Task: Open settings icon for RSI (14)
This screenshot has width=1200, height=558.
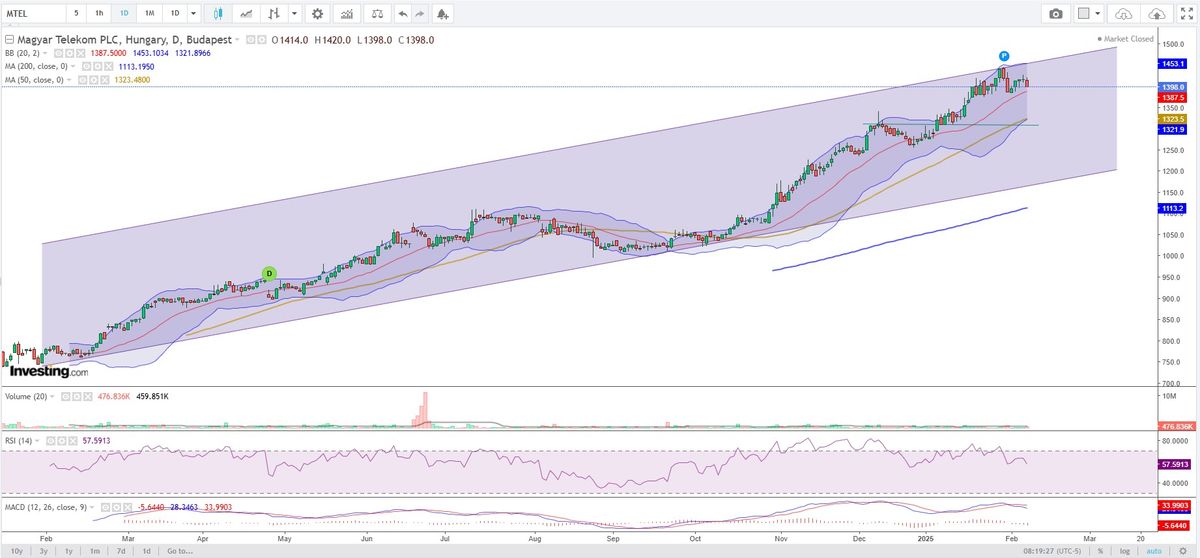Action: point(62,440)
